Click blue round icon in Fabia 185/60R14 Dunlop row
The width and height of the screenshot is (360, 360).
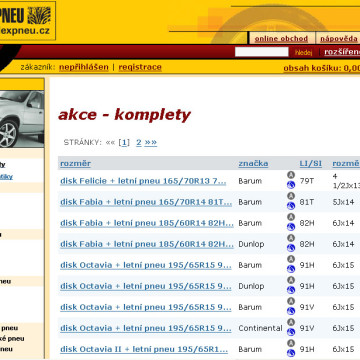click(291, 248)
